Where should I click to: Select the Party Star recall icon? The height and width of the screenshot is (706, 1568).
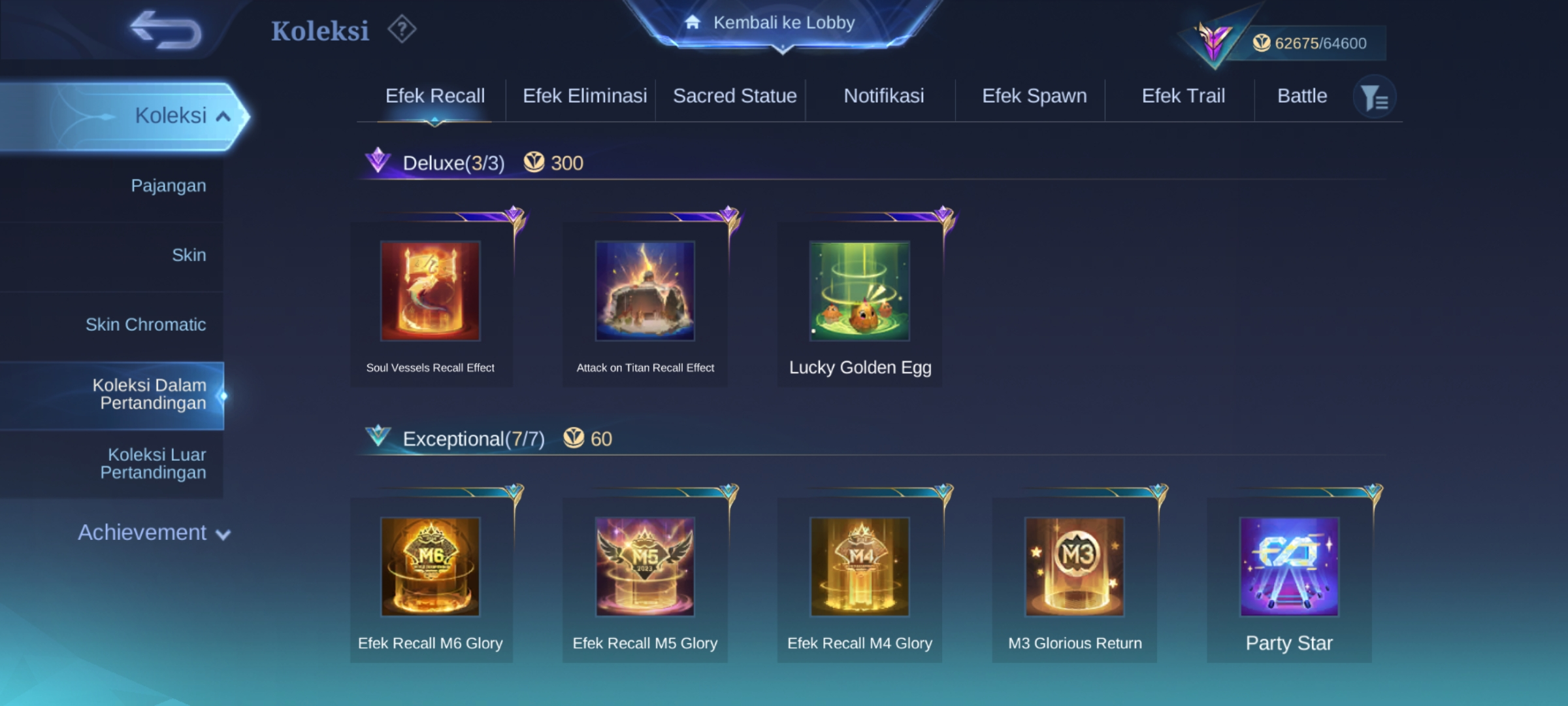coord(1290,567)
